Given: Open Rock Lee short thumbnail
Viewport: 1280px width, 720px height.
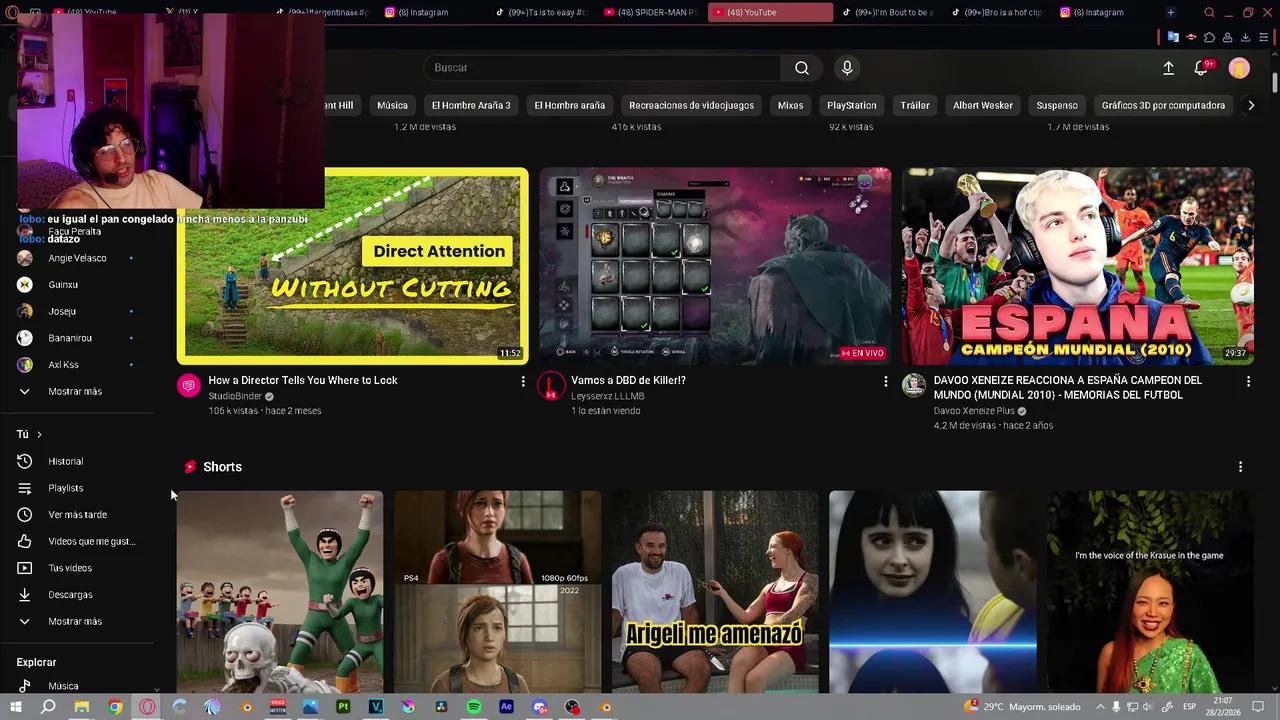Looking at the screenshot, I should pyautogui.click(x=280, y=592).
